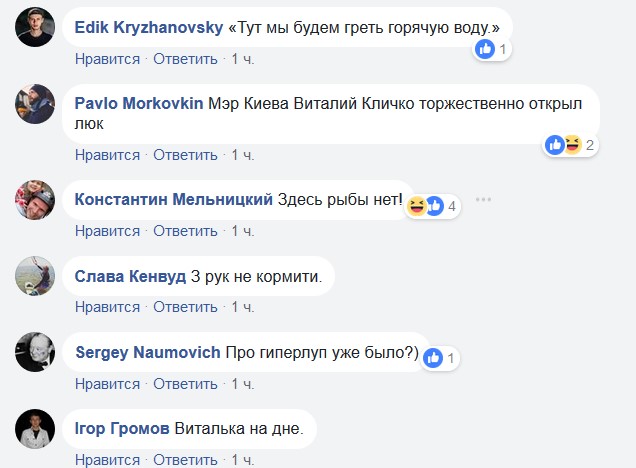This screenshot has width=636, height=468.
Task: Click the timestamp under Слава Кенвуд's comment
Action: (x=243, y=307)
